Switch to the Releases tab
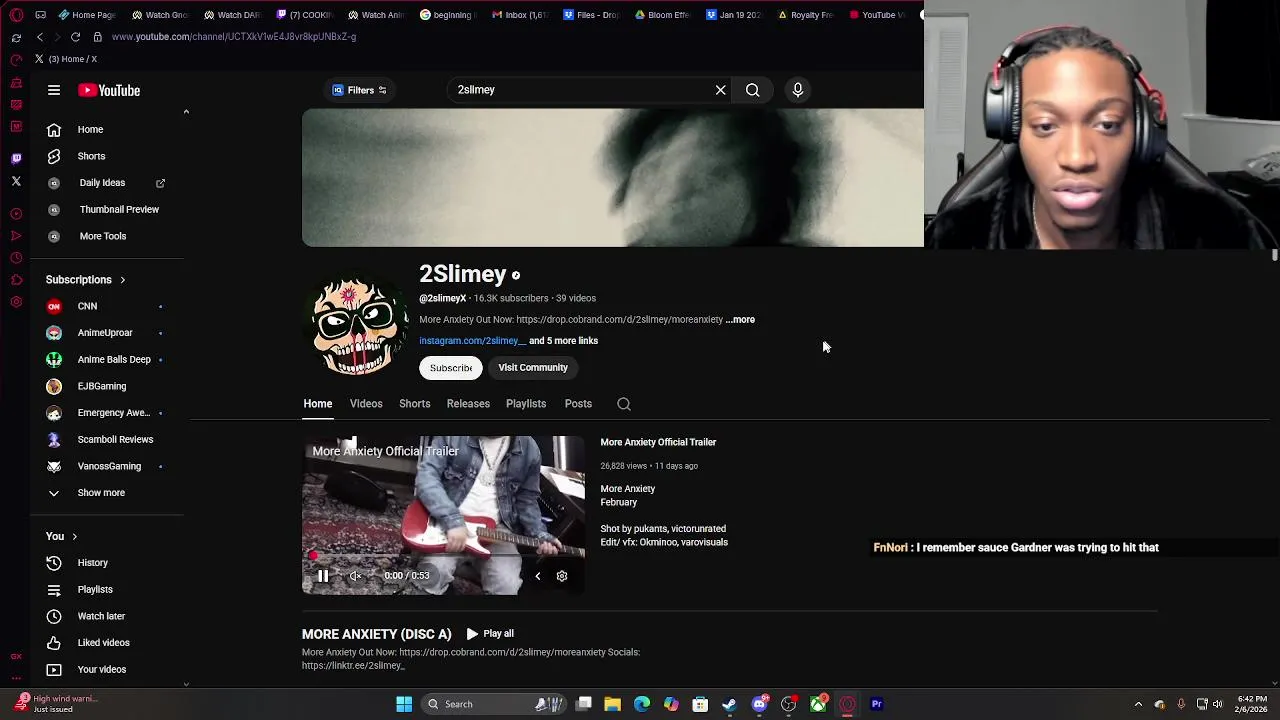 point(468,404)
